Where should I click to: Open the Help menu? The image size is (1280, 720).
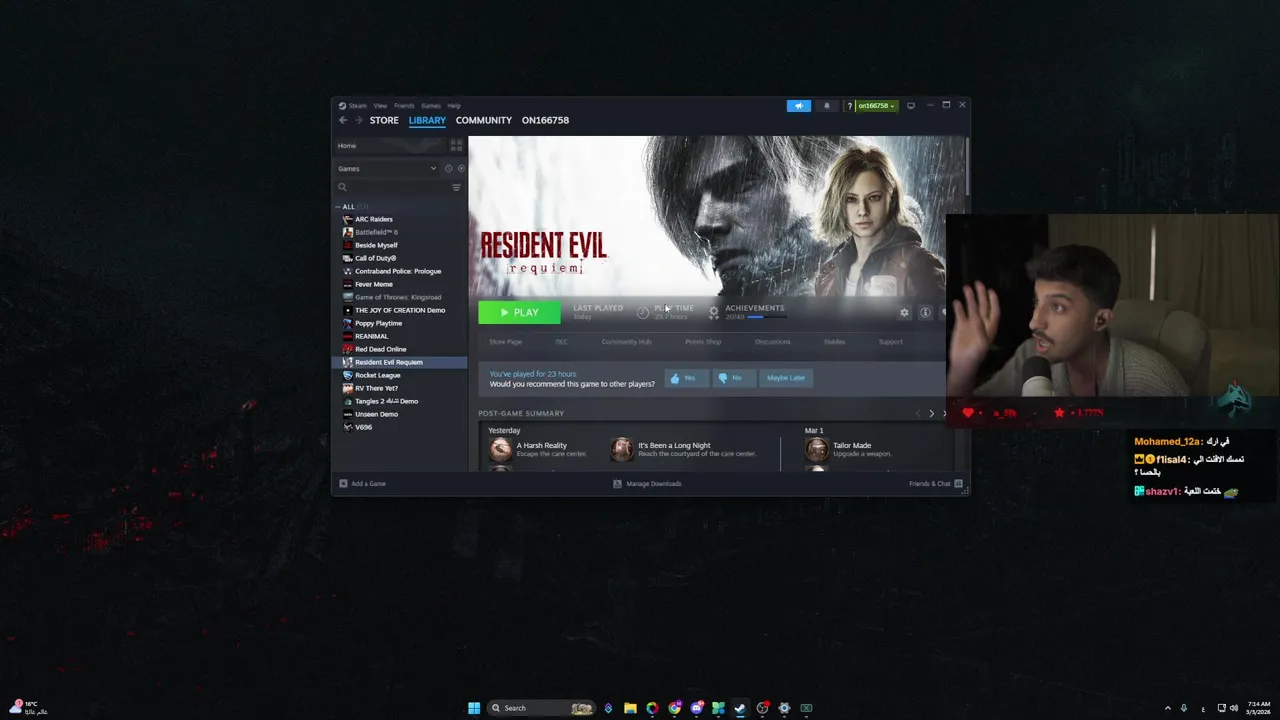(454, 106)
